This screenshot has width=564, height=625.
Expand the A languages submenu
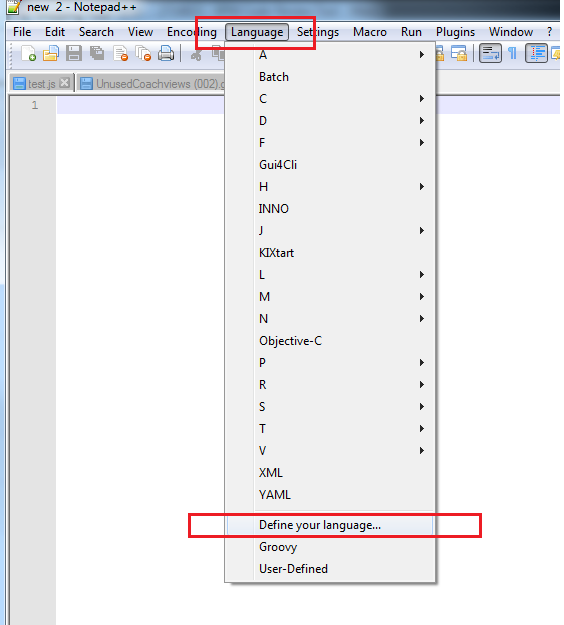(x=330, y=55)
